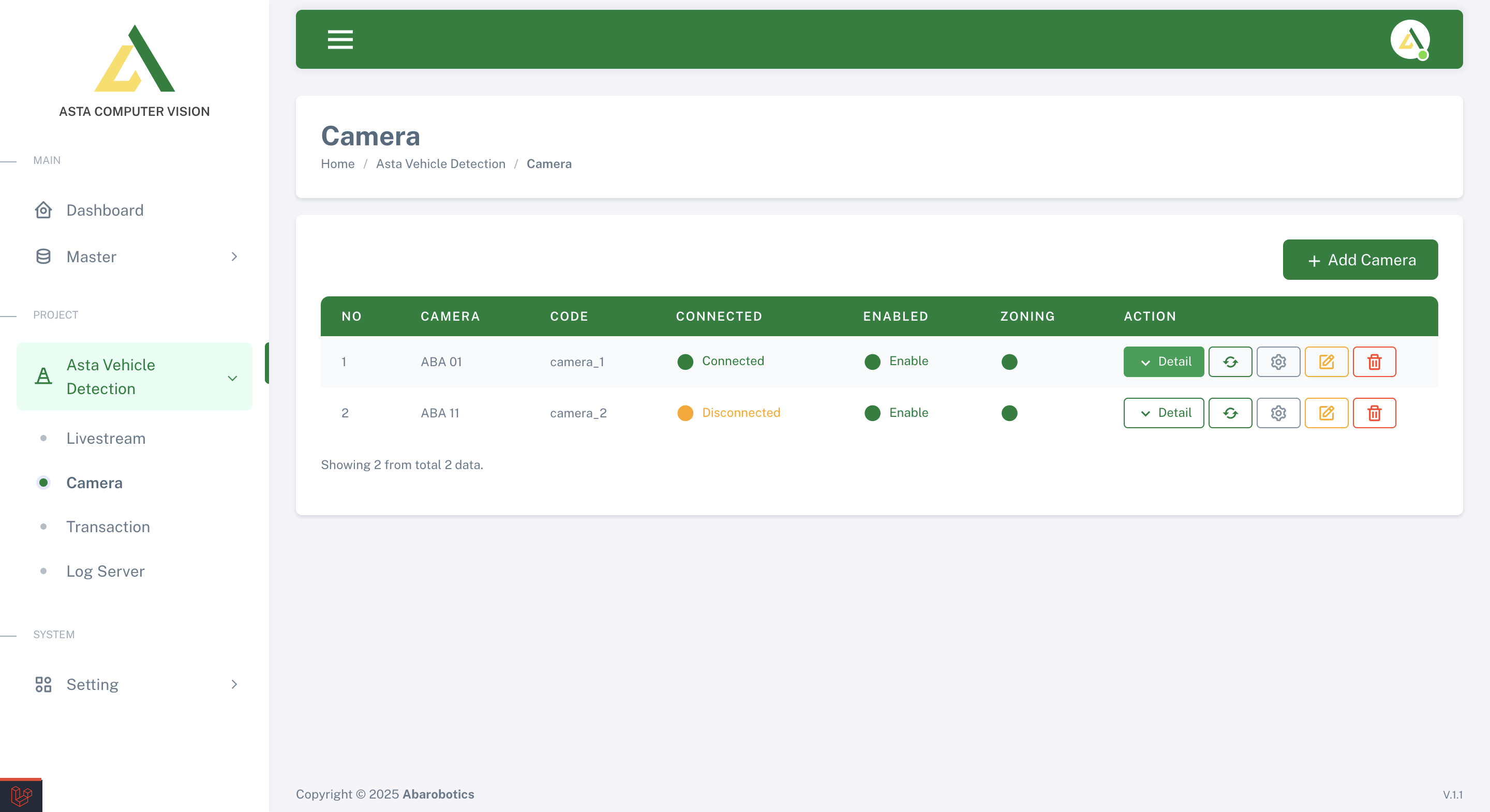The height and width of the screenshot is (812, 1490).
Task: Open settings gear for ABA 01
Action: tap(1278, 362)
